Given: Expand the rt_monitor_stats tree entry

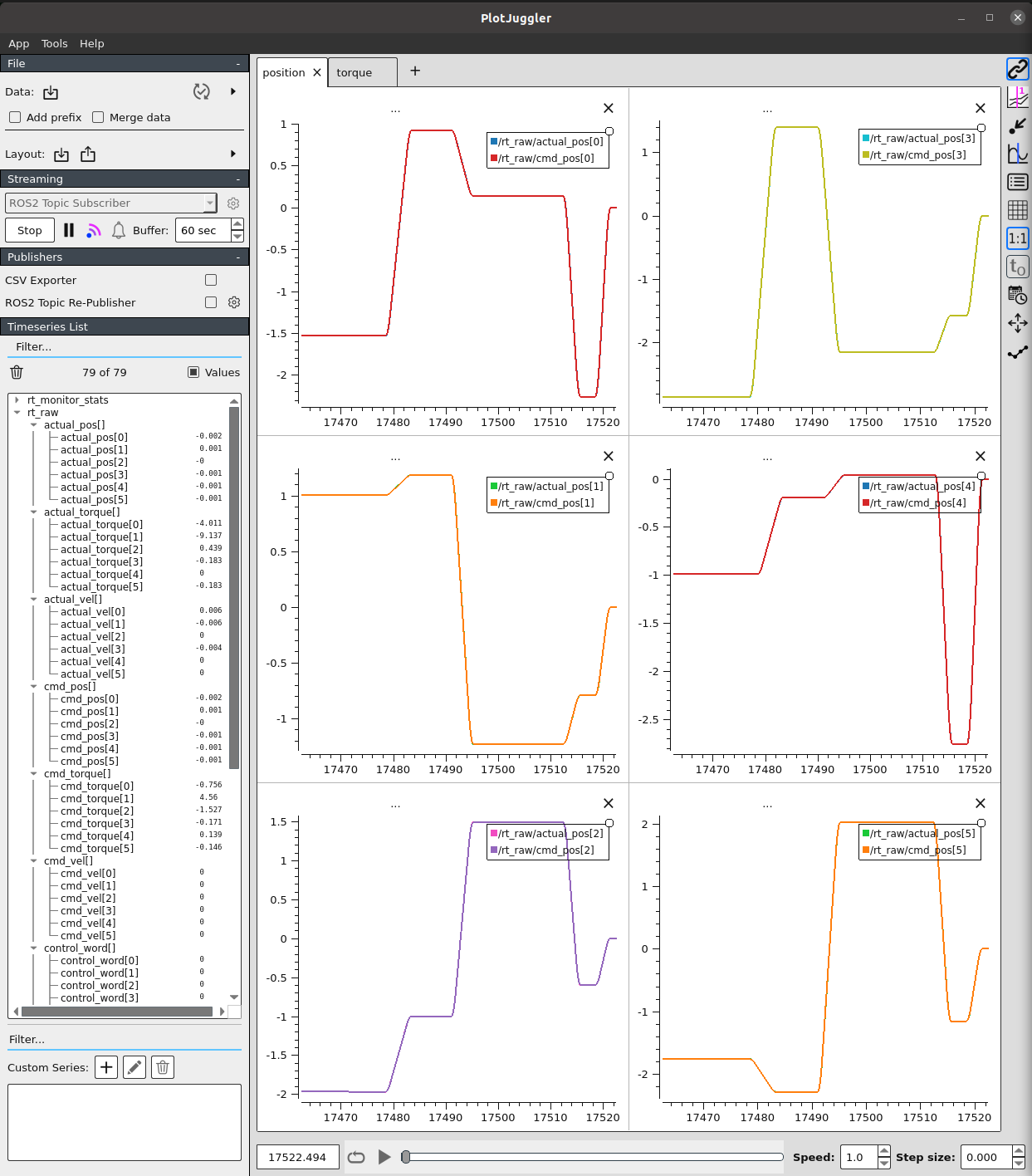Looking at the screenshot, I should [17, 399].
